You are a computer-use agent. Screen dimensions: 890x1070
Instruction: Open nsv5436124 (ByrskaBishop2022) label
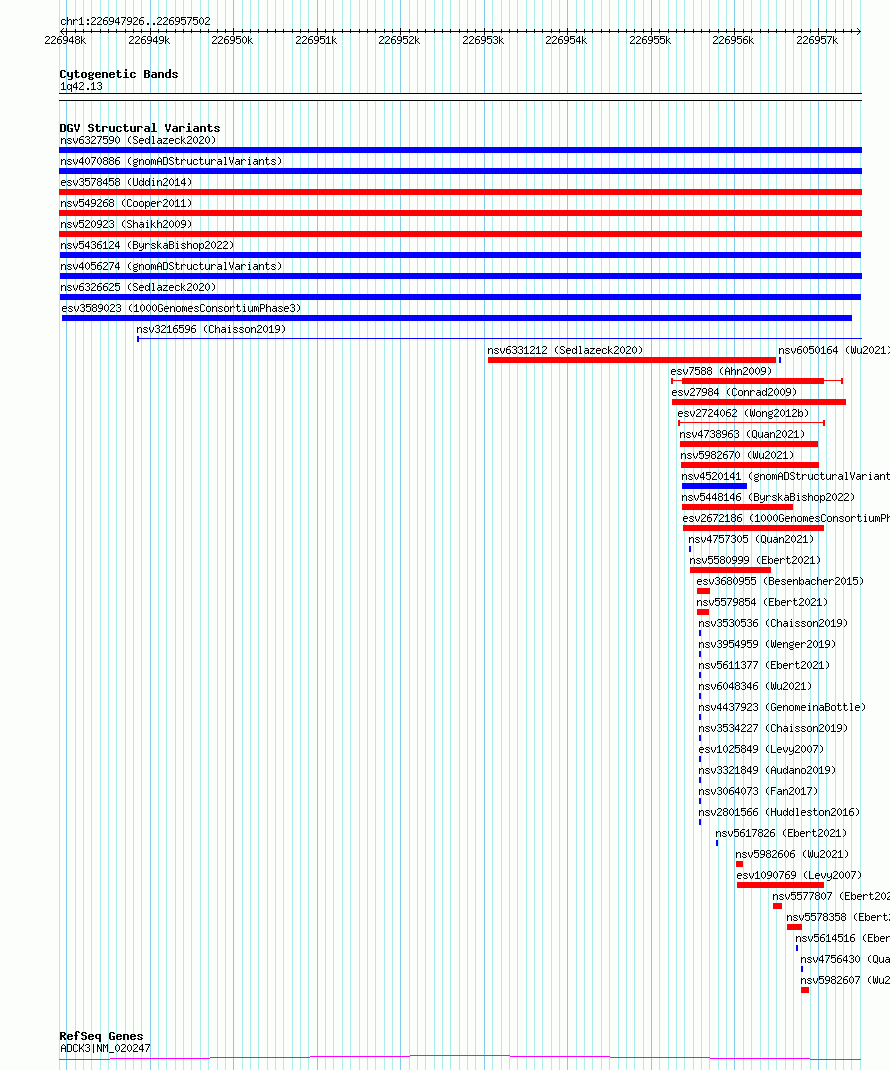pos(147,246)
